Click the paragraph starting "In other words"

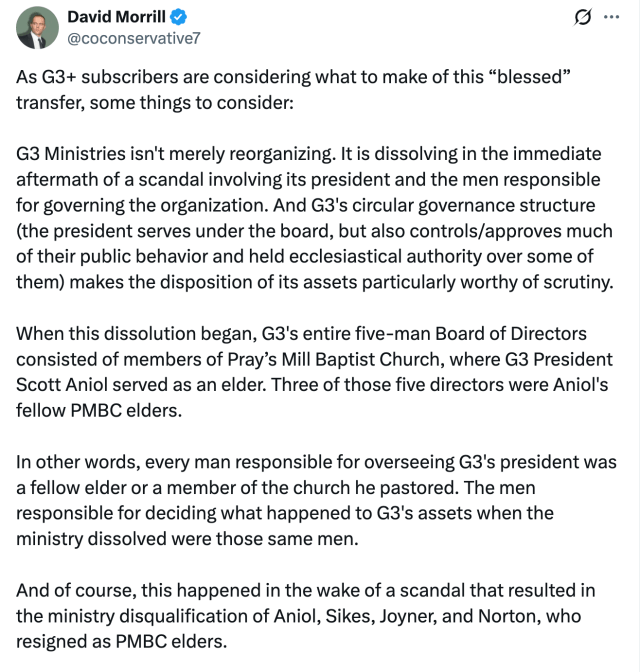[316, 500]
